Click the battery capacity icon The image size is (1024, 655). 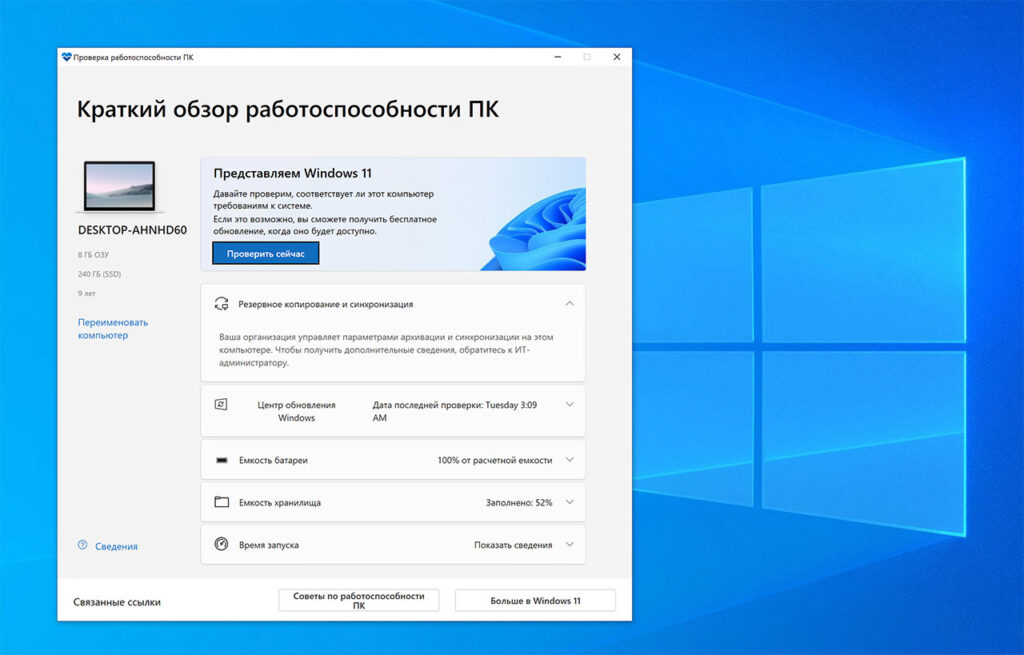221,460
